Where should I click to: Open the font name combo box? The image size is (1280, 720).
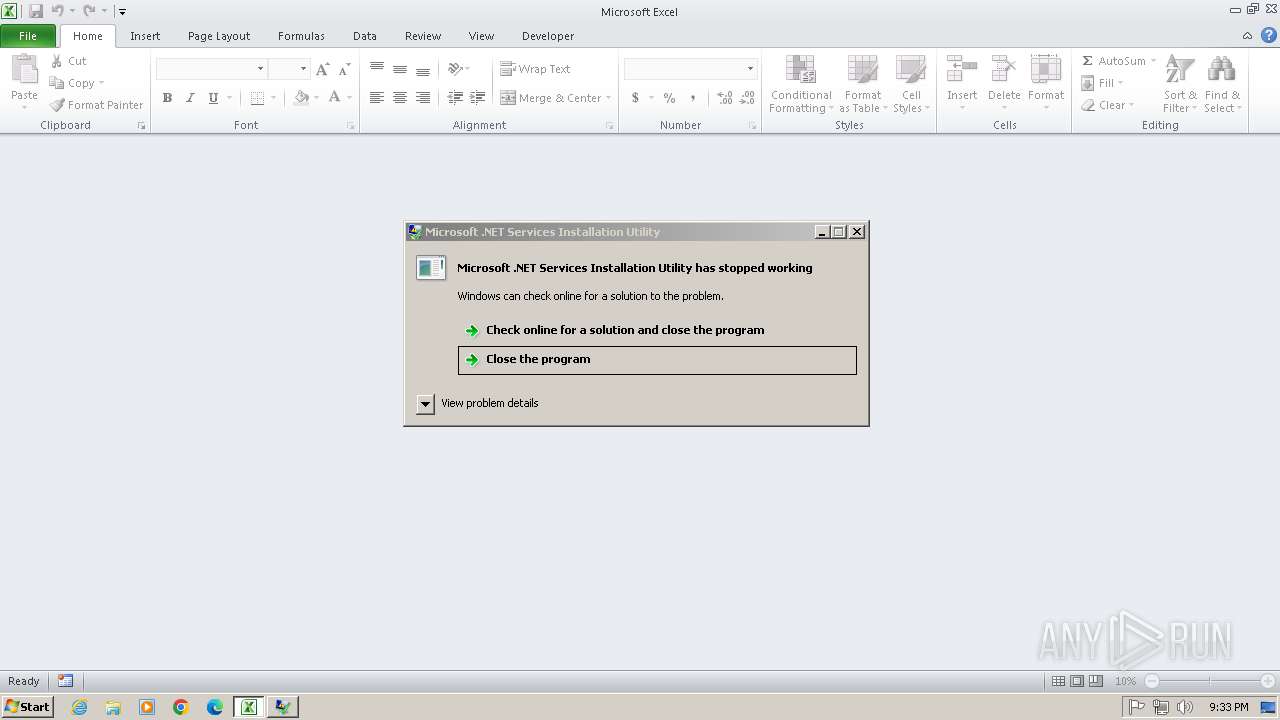pyautogui.click(x=212, y=69)
